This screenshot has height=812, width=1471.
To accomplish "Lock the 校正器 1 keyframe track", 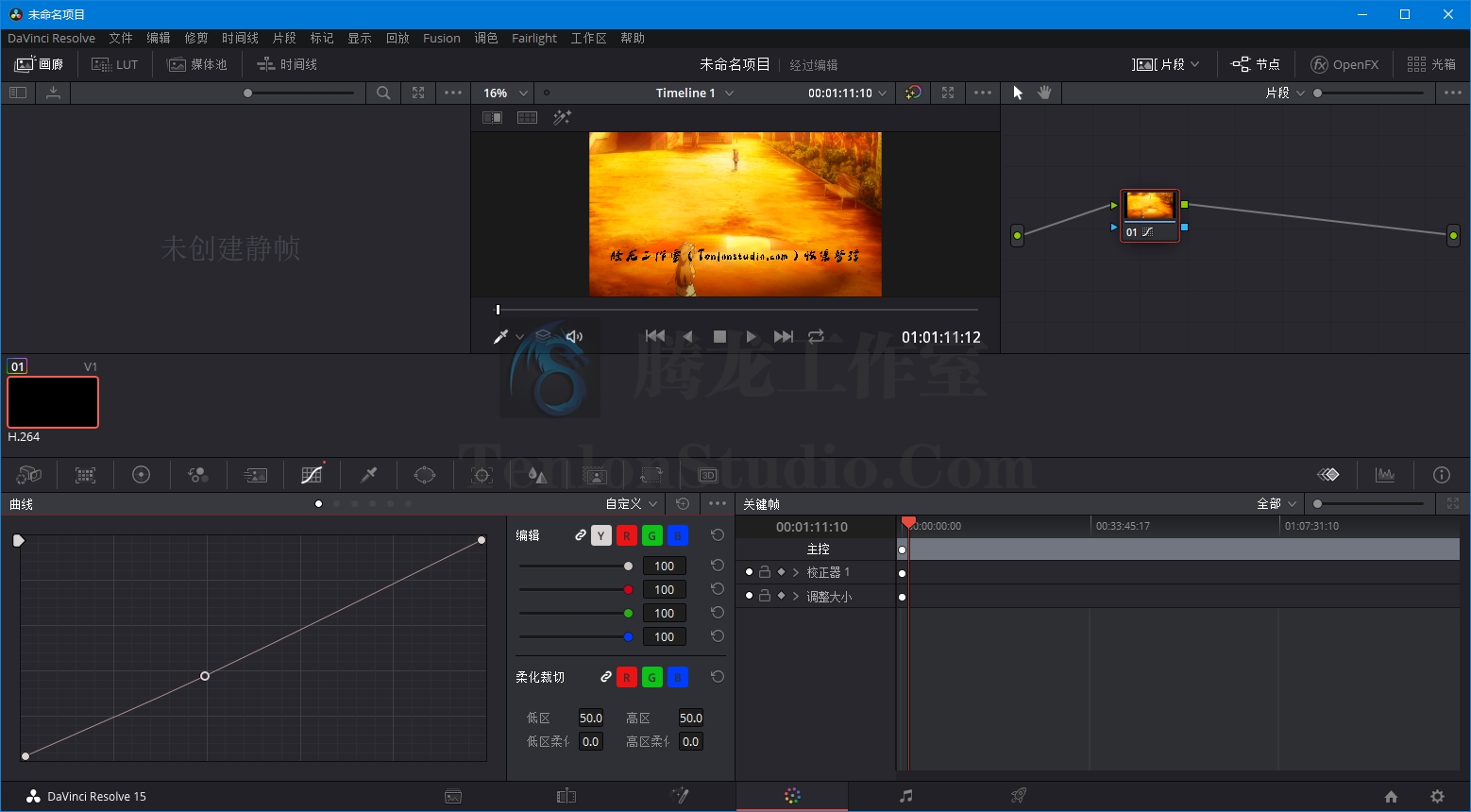I will [x=765, y=572].
